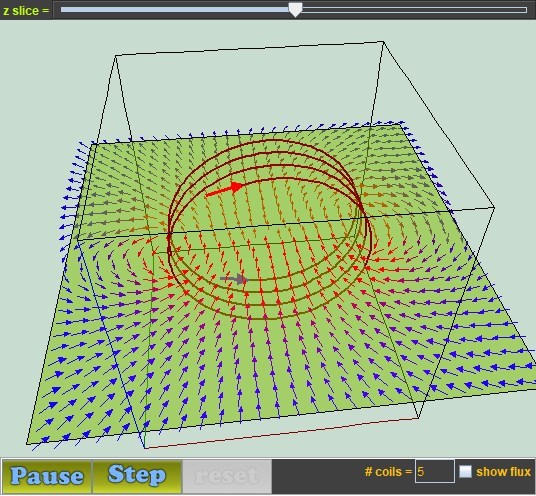Click the z slice track left of thumb
Screen dimensions: 536x496
click(175, 10)
